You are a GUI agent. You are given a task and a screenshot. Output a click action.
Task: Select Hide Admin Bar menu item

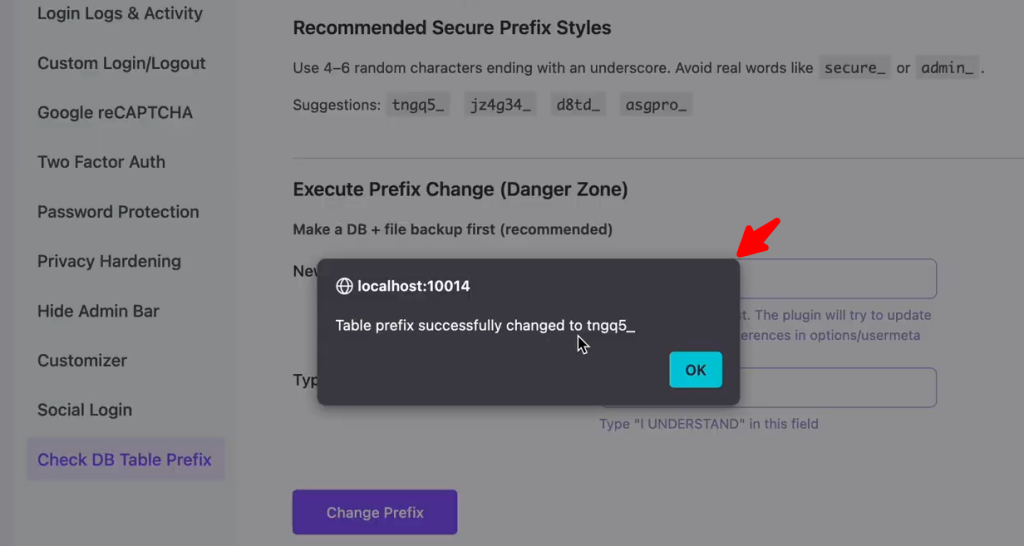click(98, 311)
